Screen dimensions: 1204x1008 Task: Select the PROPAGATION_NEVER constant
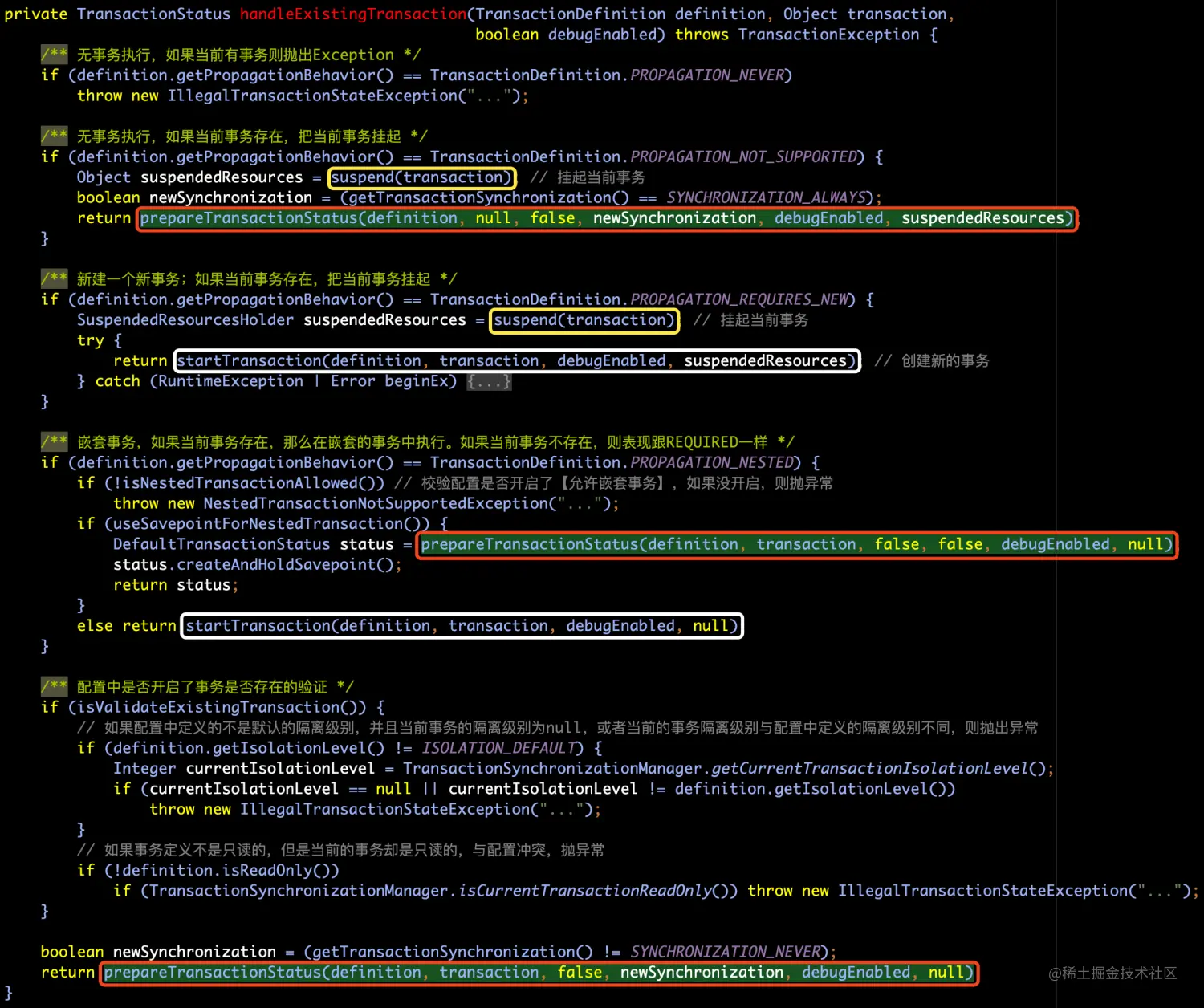click(707, 75)
